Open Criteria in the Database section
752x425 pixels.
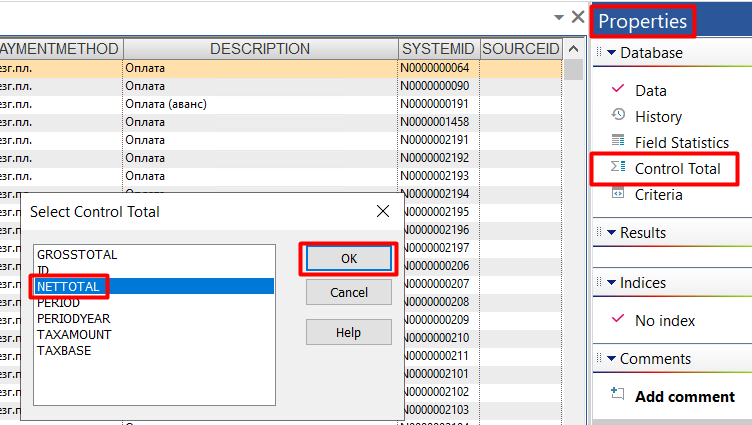(658, 195)
